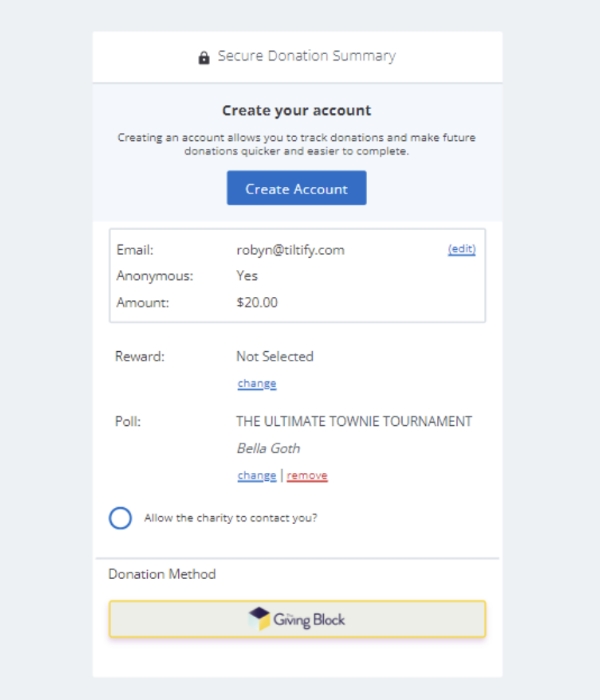Click the Create your account heading
600x700 pixels.
[296, 110]
